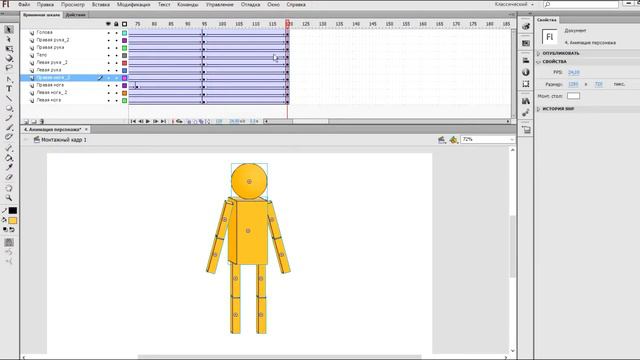Viewport: 640px width, 360px height.
Task: Open the Управление menu
Action: (x=220, y=4)
